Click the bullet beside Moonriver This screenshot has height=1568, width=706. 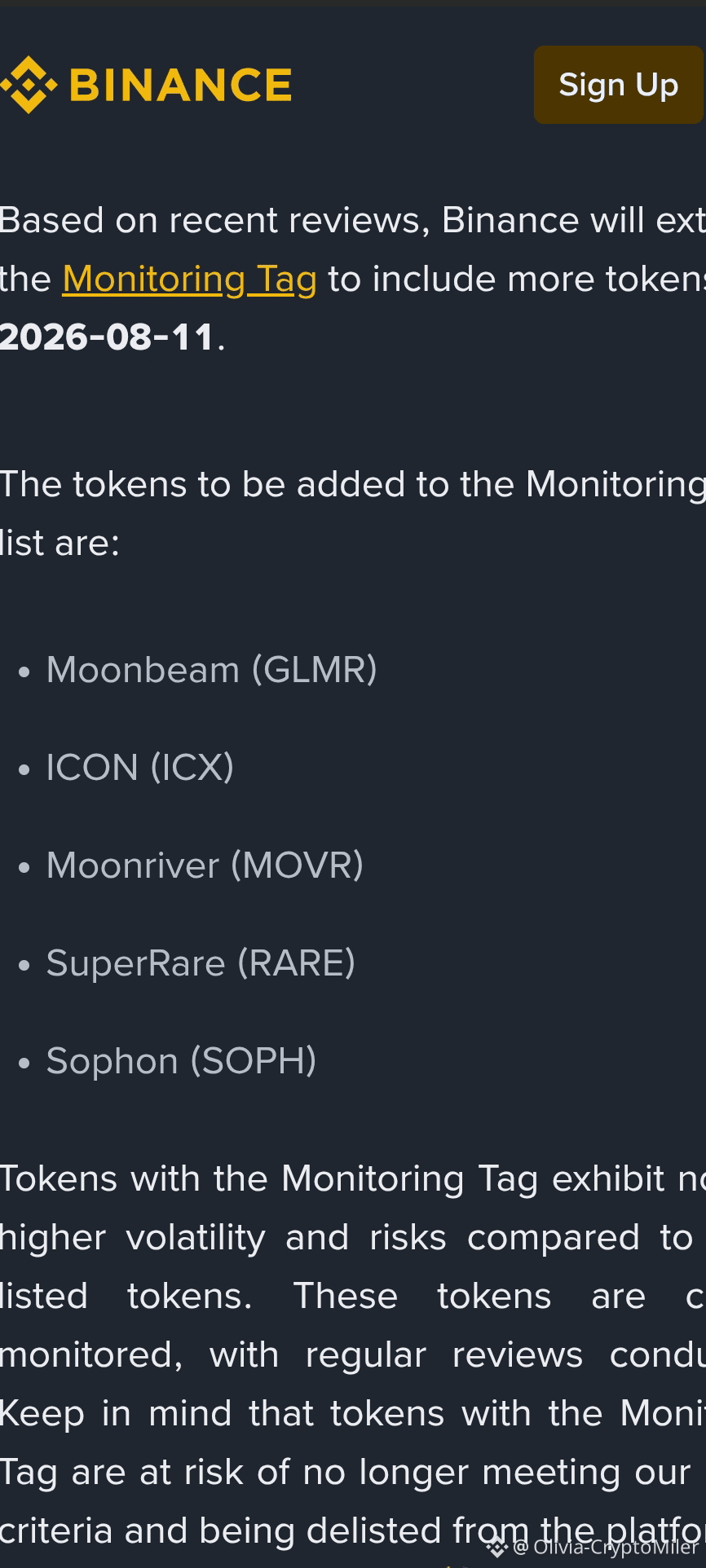coord(24,868)
